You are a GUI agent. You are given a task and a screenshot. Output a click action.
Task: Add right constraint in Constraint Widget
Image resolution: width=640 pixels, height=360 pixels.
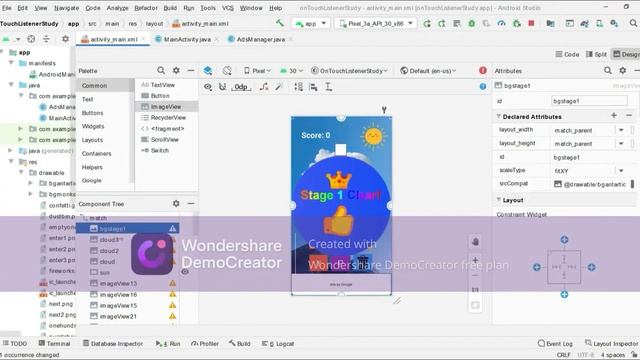pyautogui.click(x=591, y=267)
